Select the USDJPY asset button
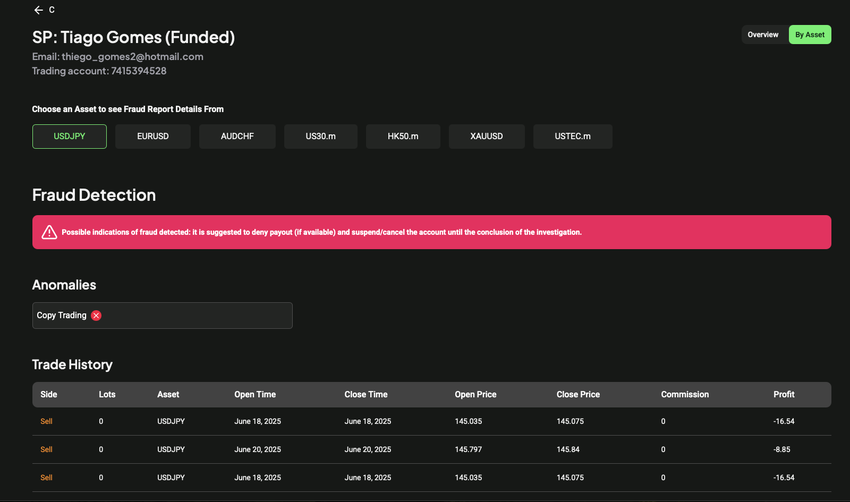The image size is (850, 502). (x=69, y=136)
